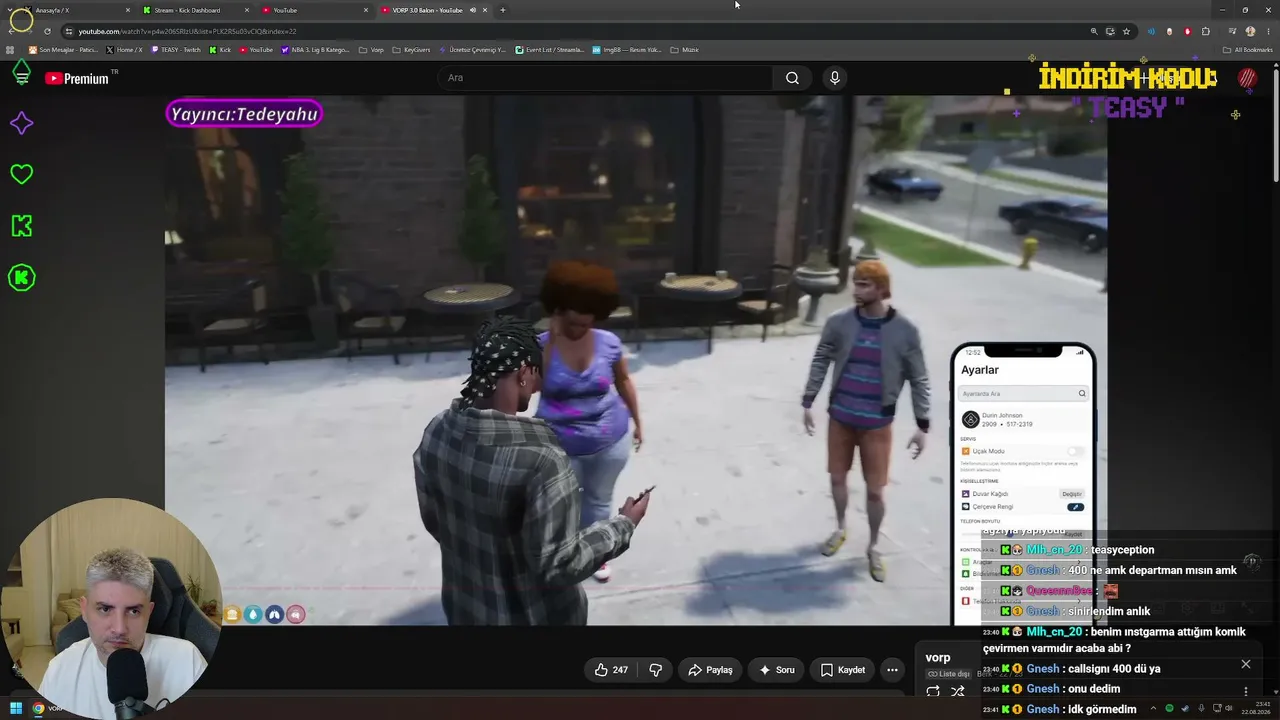The image size is (1280, 720).
Task: Open Windows Start menu
Action: (16, 709)
